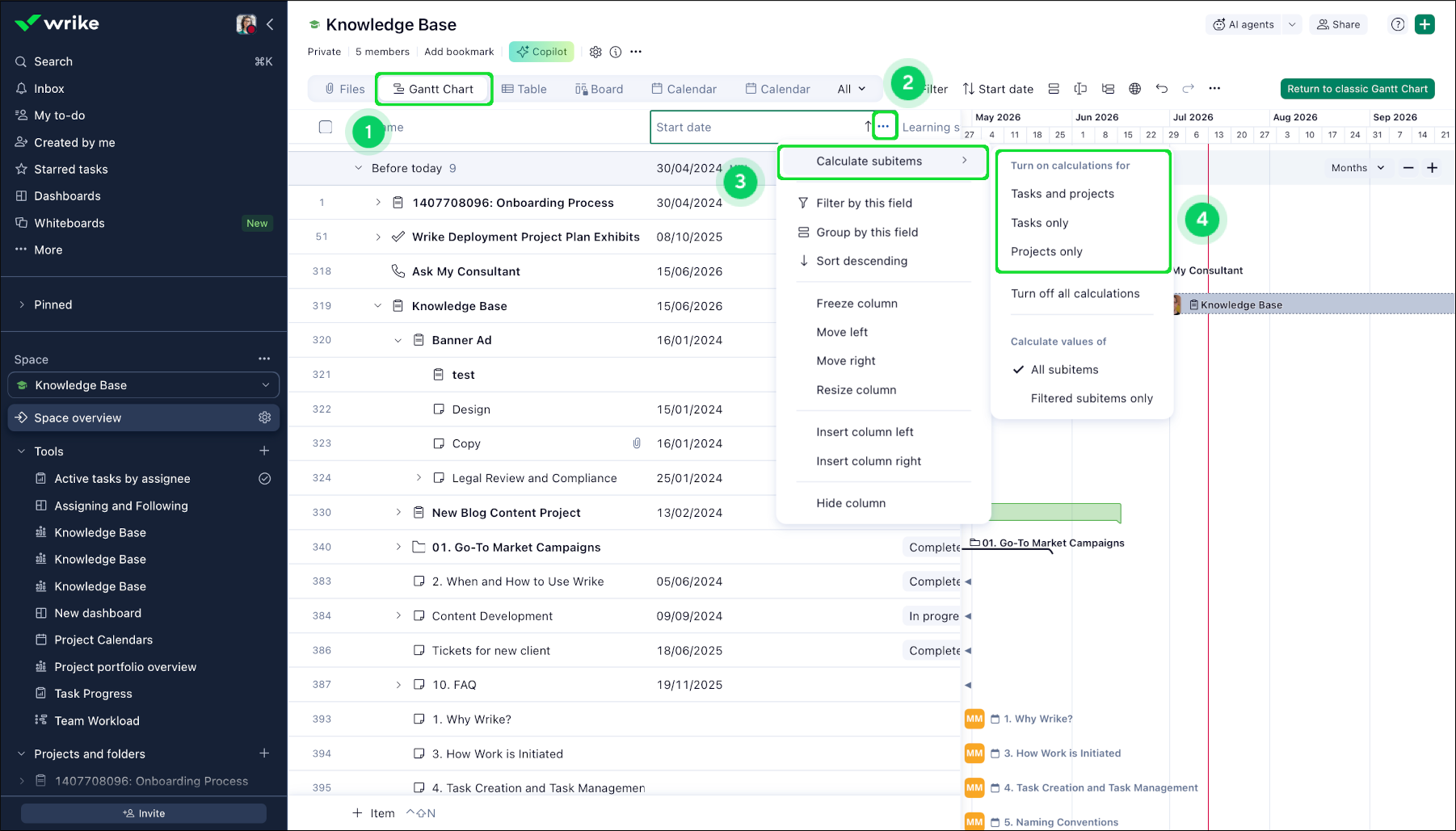1456x831 pixels.
Task: Open the AI agents dropdown arrow
Action: [1292, 24]
